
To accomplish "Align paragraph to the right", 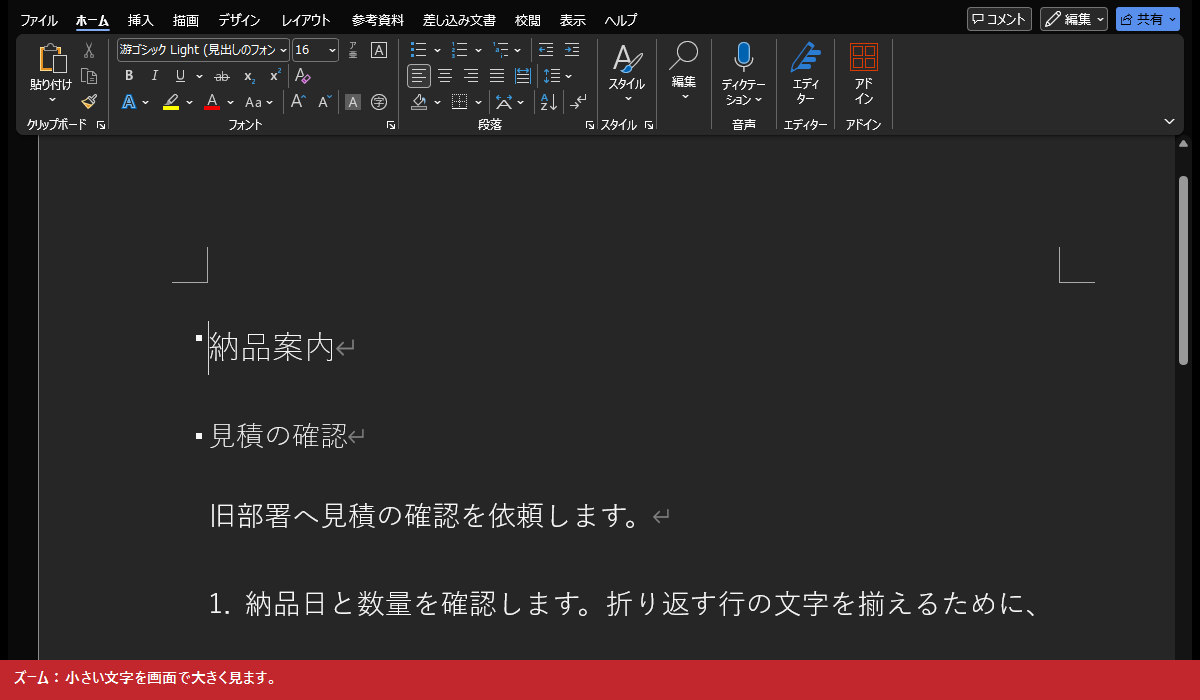I will (x=471, y=76).
